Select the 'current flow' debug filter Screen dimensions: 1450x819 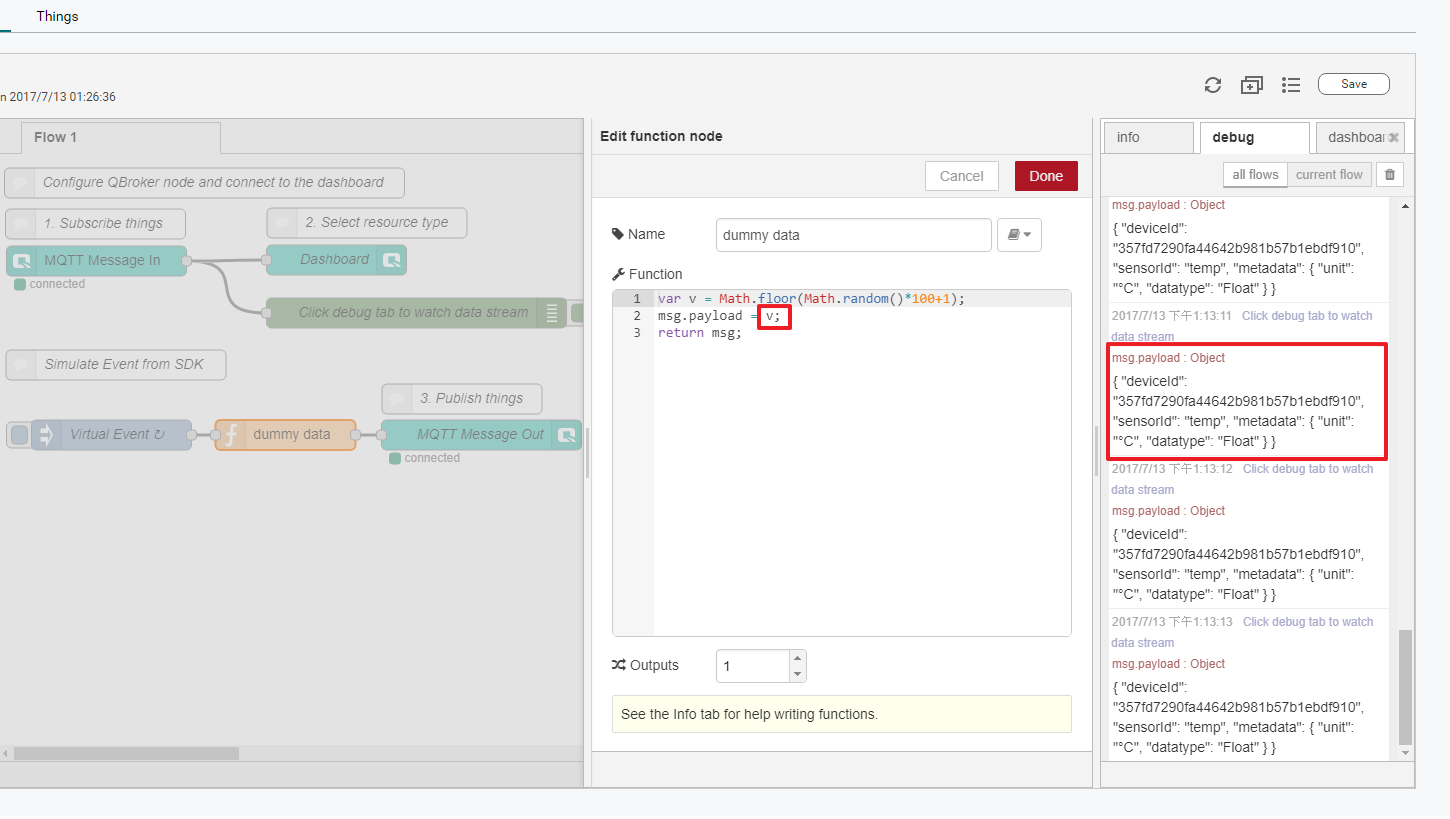[1329, 175]
